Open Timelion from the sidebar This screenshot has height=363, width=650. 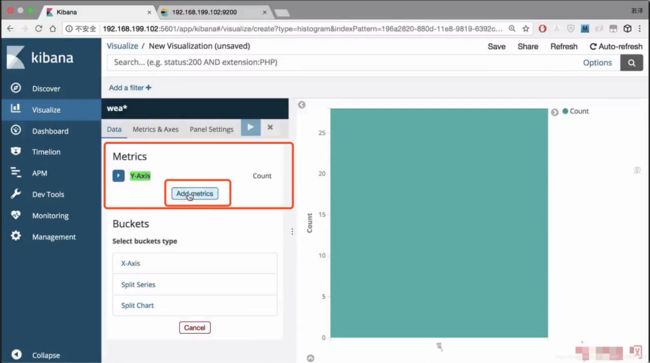click(46, 152)
